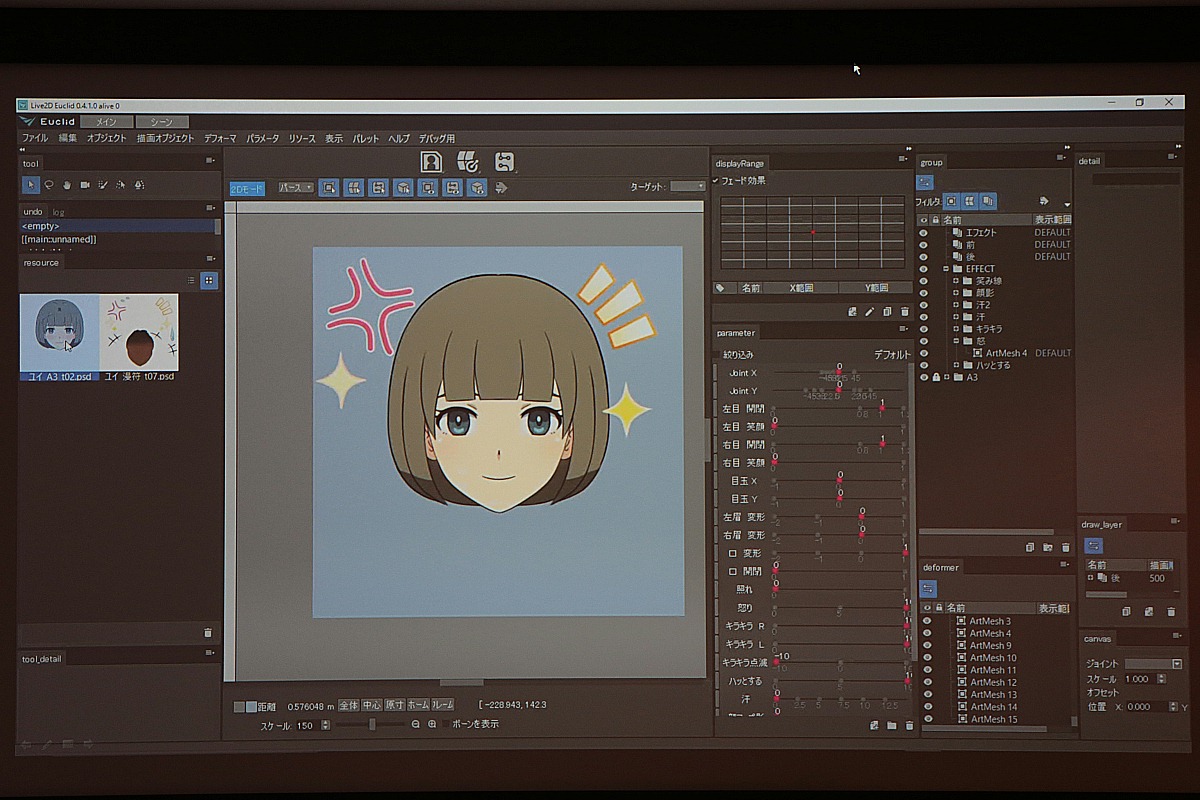
Task: Select the camera tool in tool panel
Action: click(x=85, y=184)
